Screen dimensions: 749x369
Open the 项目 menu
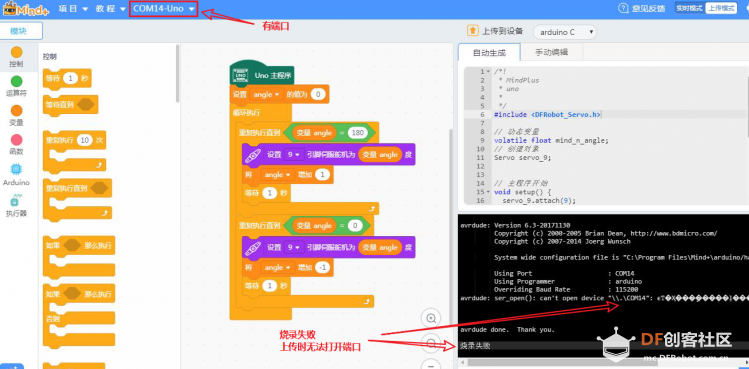[73, 9]
